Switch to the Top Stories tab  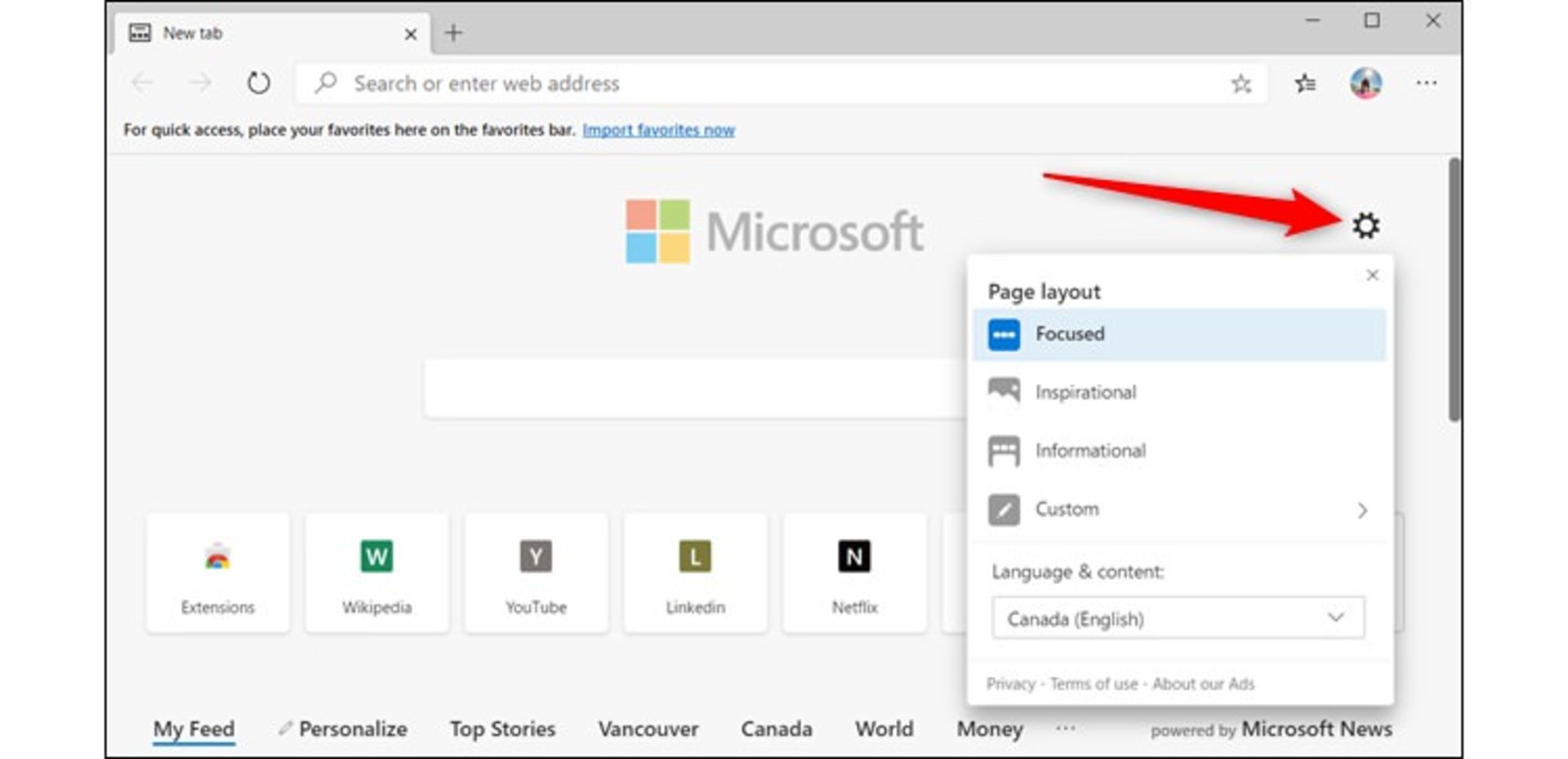[502, 729]
